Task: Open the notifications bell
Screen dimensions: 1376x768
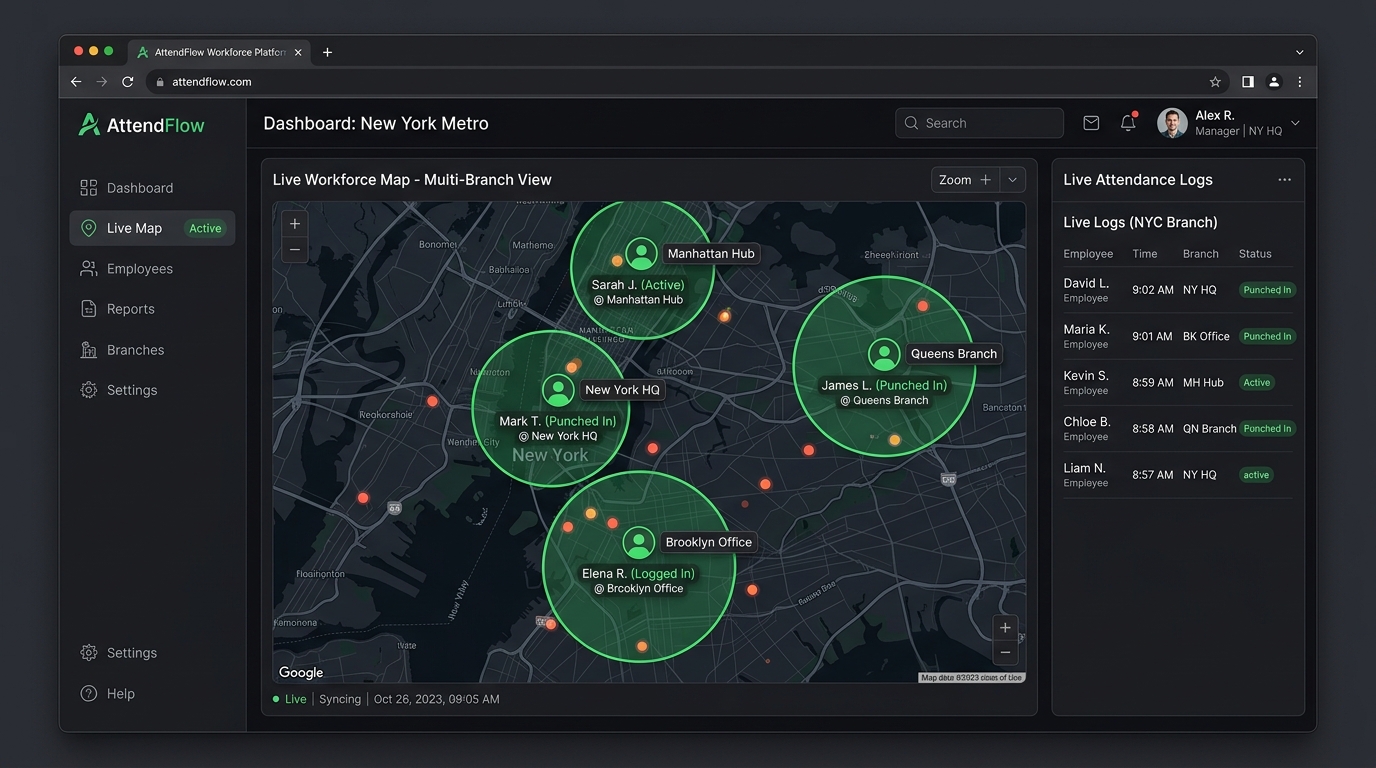Action: 1128,123
